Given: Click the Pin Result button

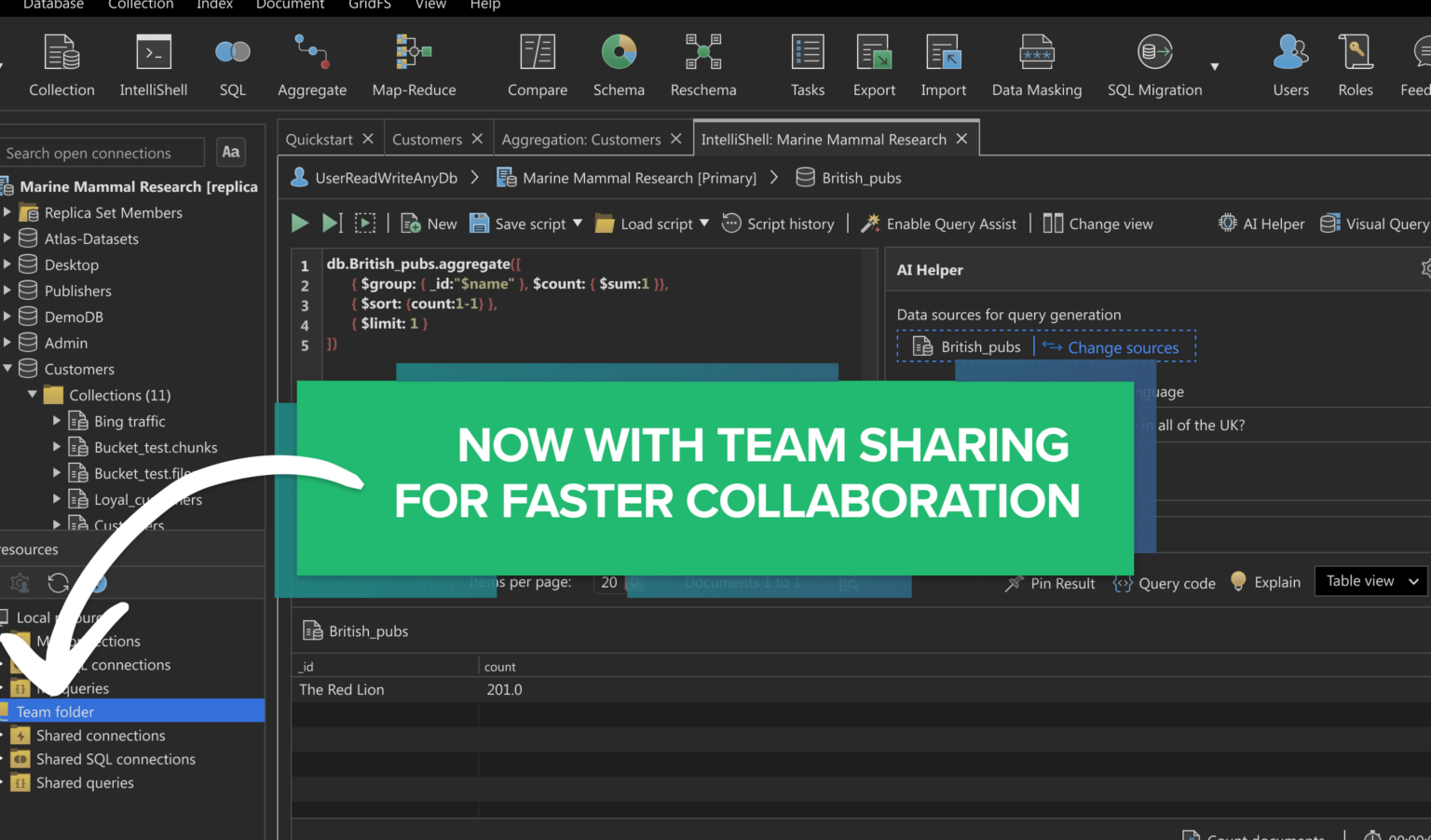Looking at the screenshot, I should (1050, 583).
